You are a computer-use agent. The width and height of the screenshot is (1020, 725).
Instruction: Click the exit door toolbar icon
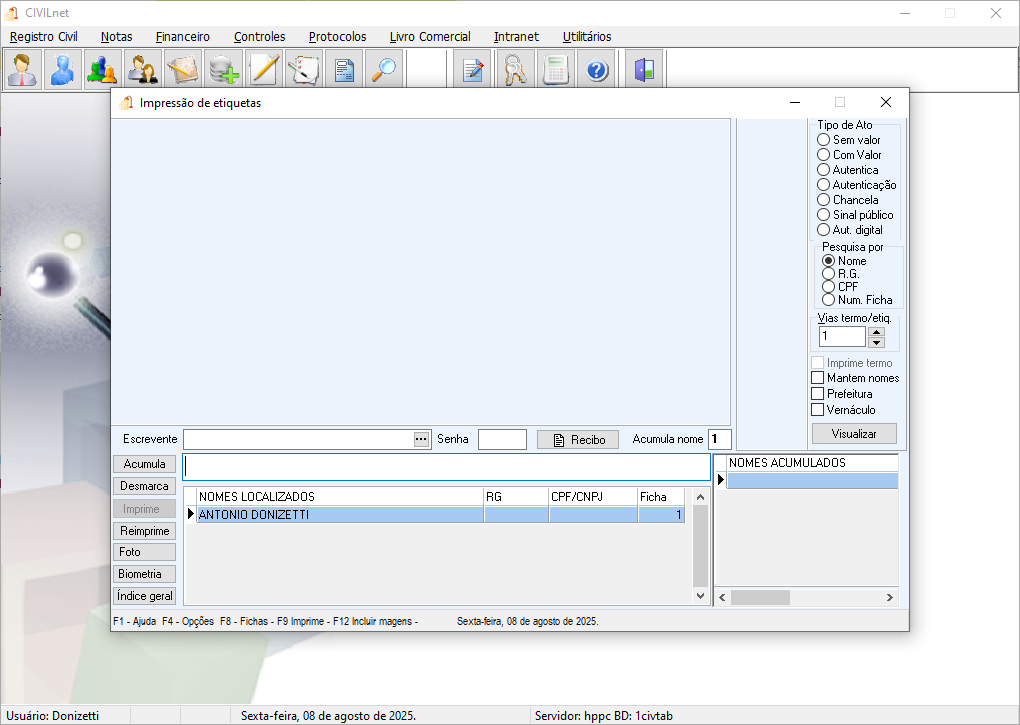[644, 69]
